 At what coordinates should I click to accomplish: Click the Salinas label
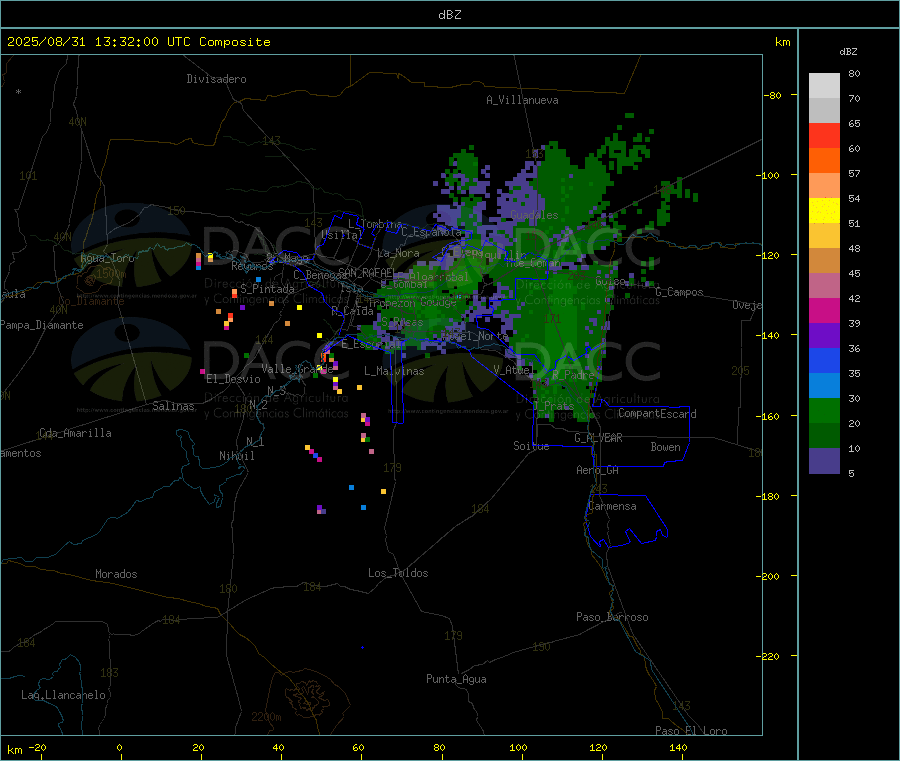(x=173, y=406)
